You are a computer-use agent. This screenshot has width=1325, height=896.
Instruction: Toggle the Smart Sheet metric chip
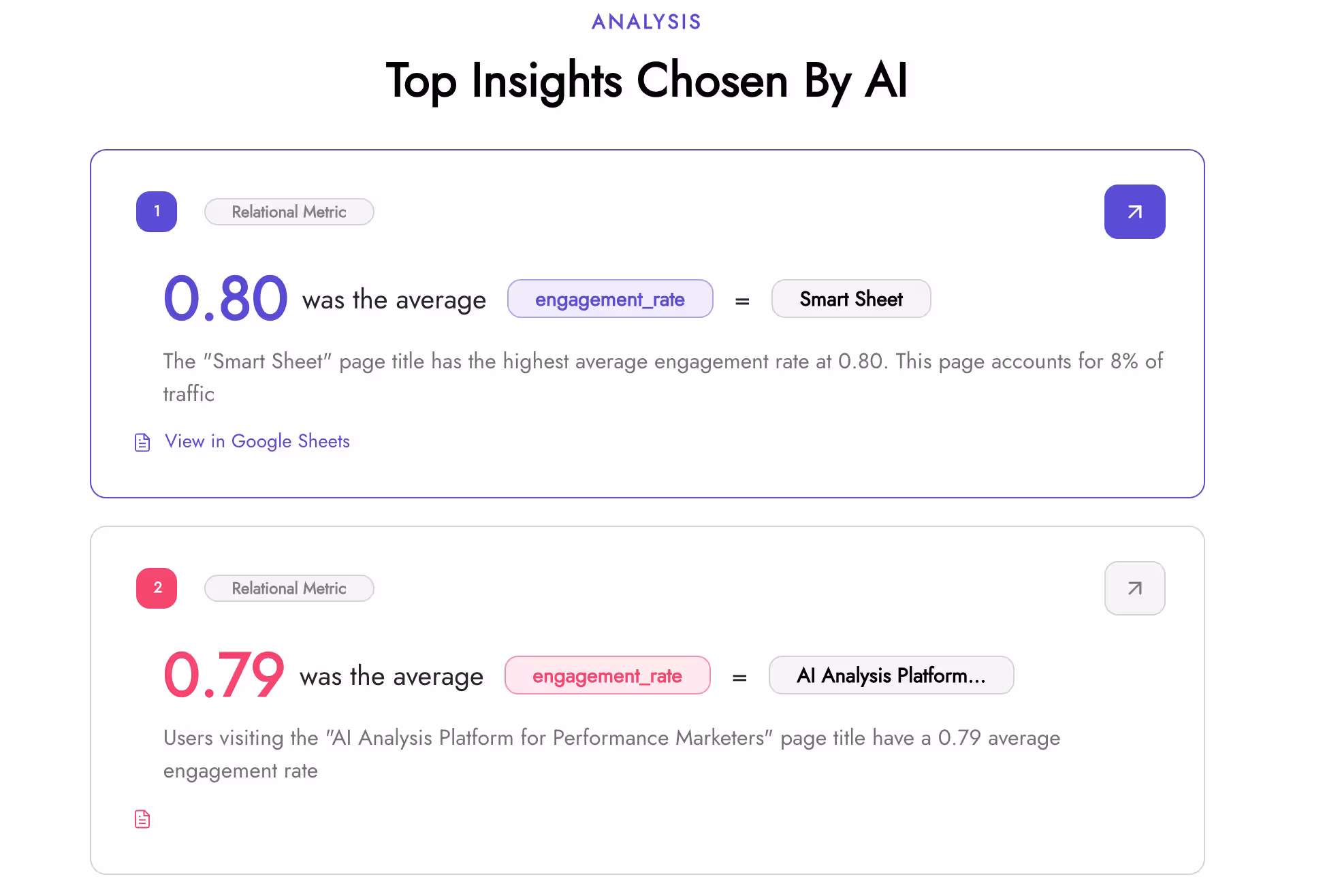[850, 299]
